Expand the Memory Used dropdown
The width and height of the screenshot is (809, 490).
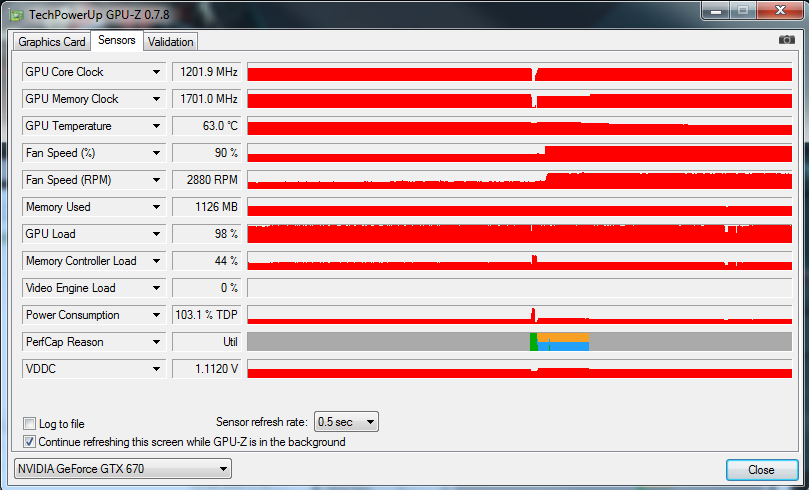pyautogui.click(x=94, y=207)
